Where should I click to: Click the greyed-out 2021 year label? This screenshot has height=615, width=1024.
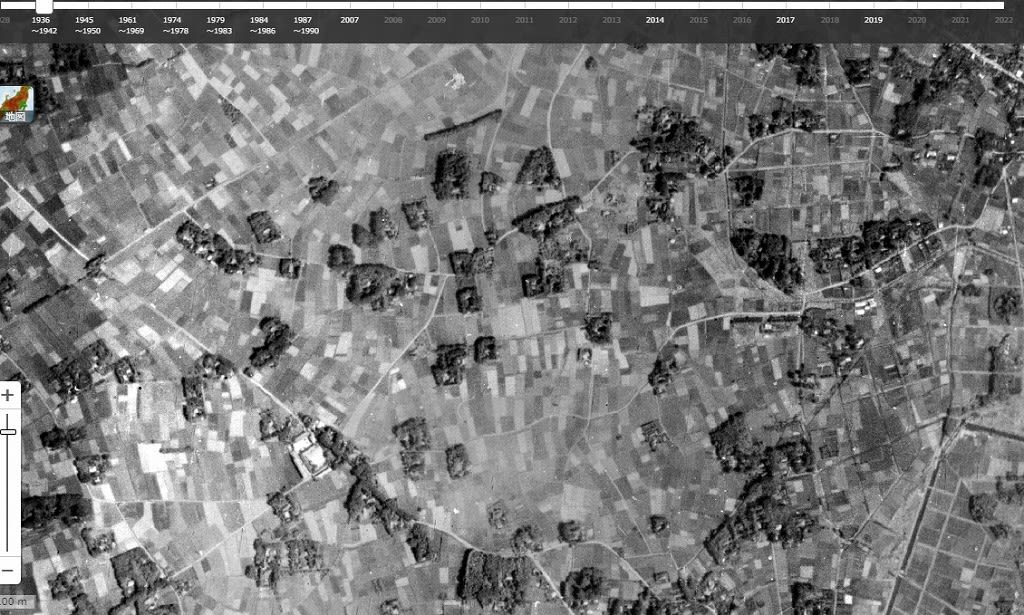pyautogui.click(x=960, y=20)
